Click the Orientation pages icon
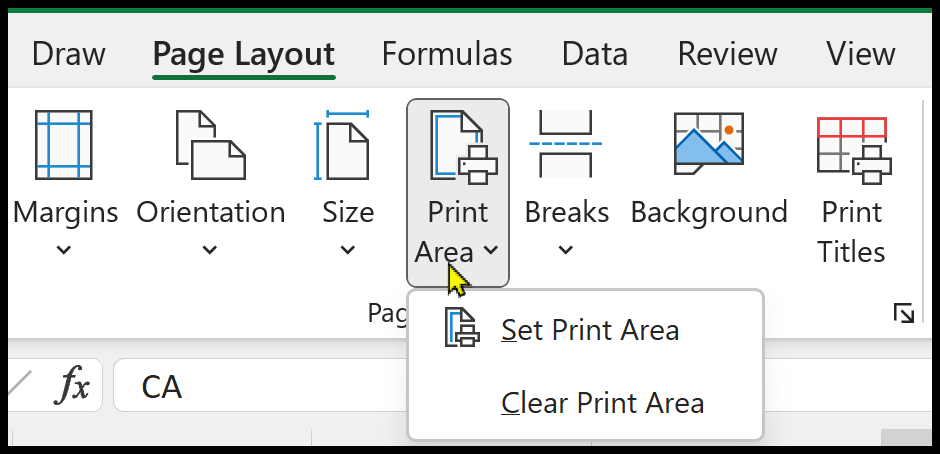Viewport: 940px width, 454px height. point(210,145)
